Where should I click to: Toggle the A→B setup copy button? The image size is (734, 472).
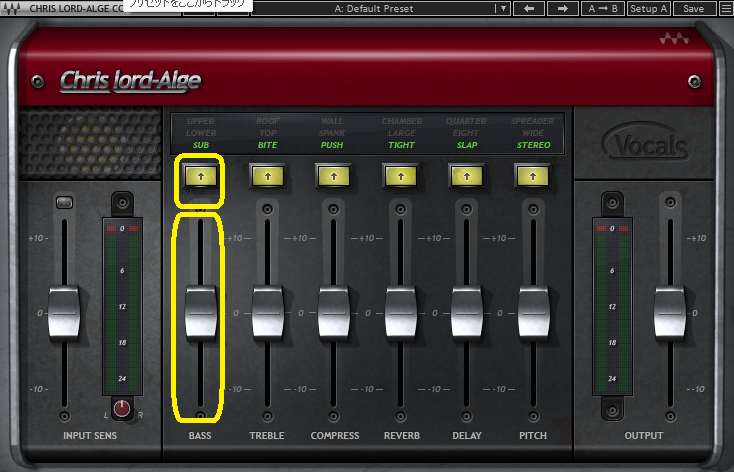[x=603, y=8]
